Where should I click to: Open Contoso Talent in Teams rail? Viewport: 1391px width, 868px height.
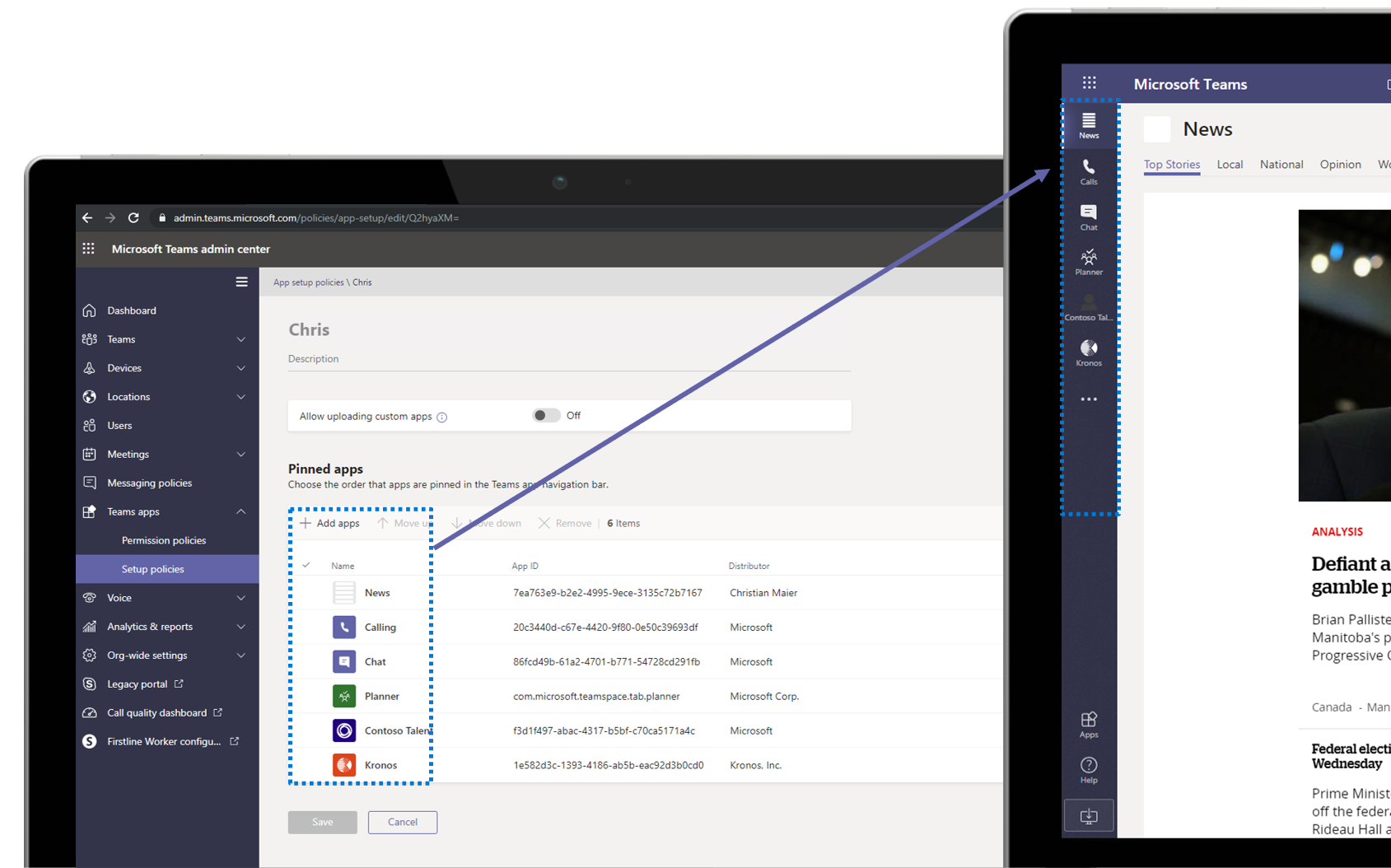point(1089,308)
